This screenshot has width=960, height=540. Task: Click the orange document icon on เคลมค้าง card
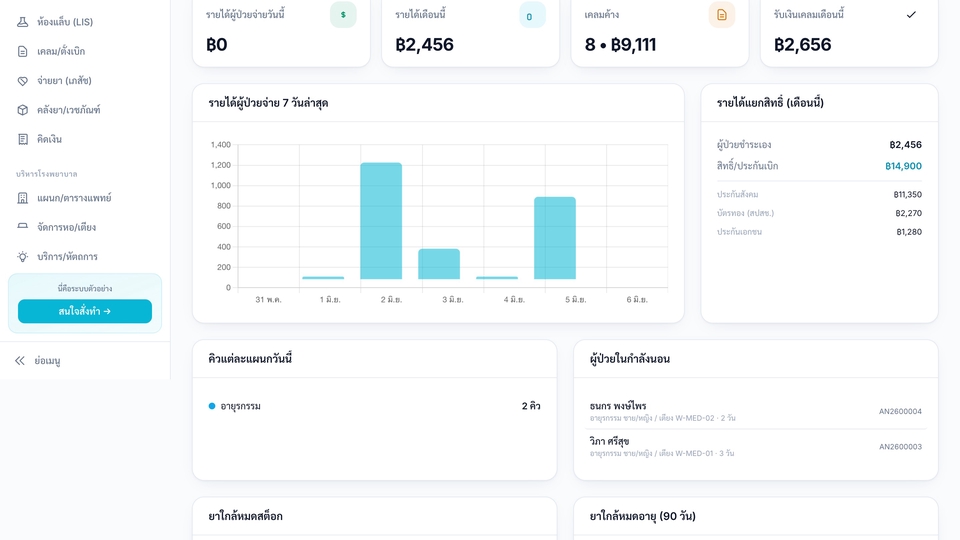point(722,15)
